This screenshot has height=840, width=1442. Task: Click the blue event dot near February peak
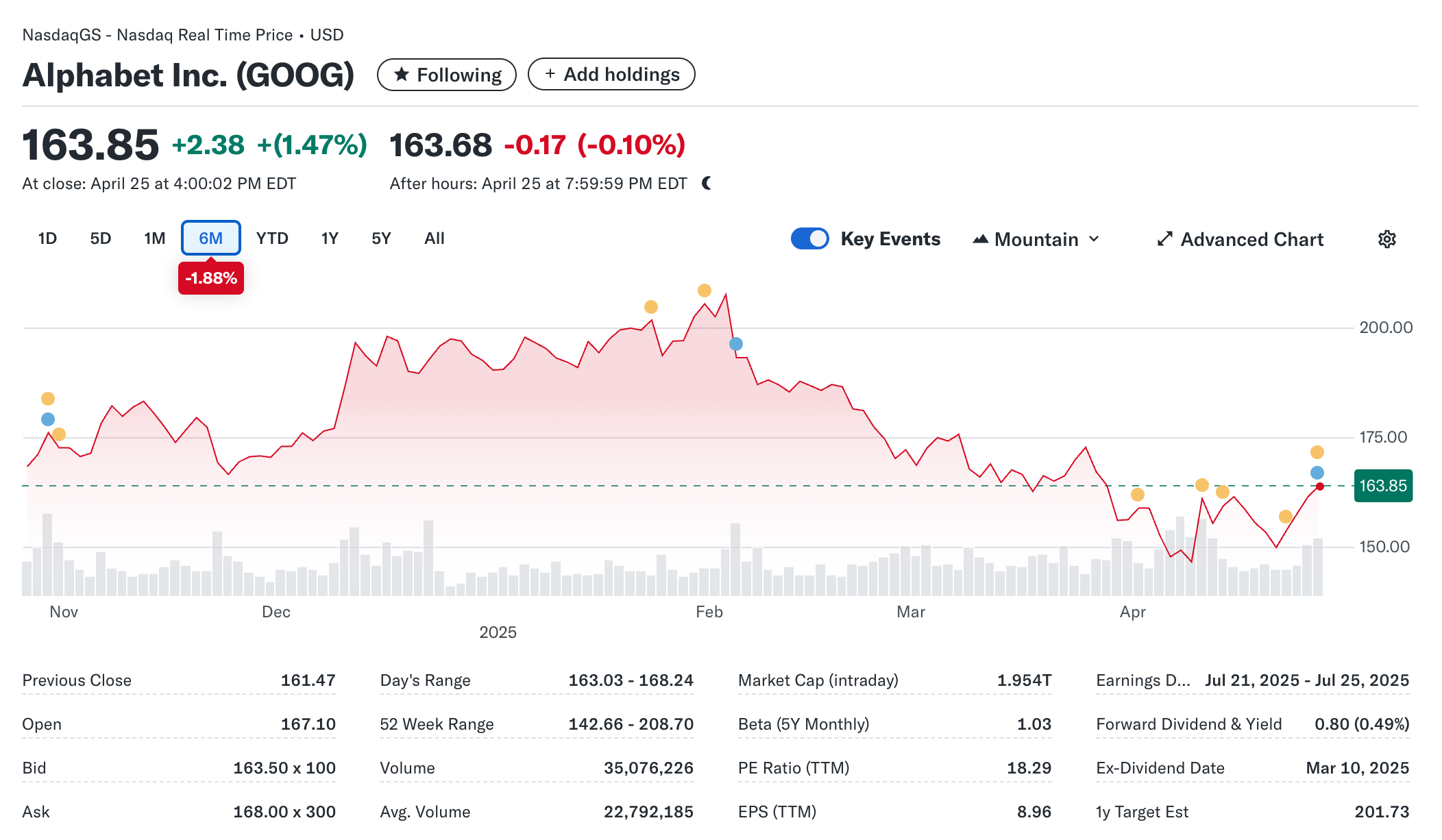click(735, 344)
